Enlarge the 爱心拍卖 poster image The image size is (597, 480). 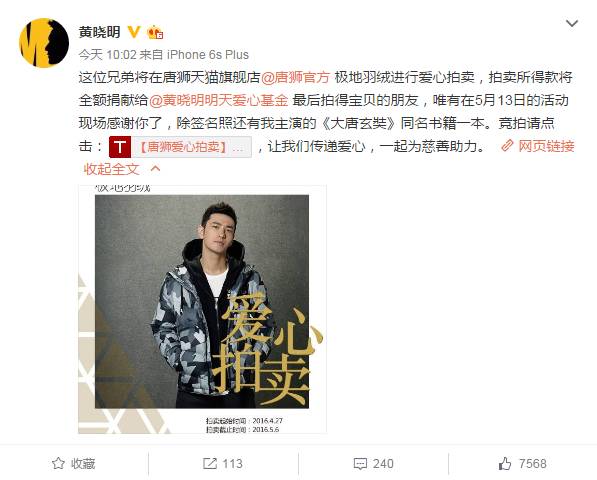pyautogui.click(x=202, y=309)
